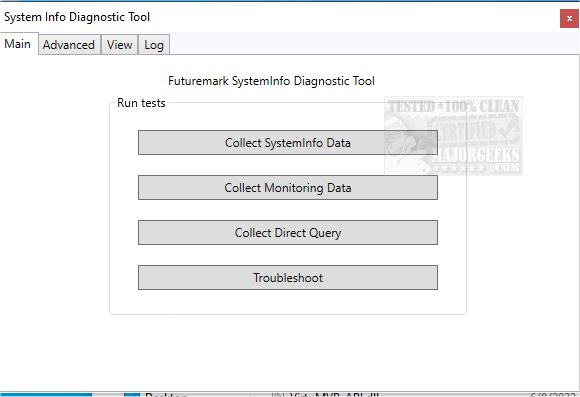Screen dimensions: 580x397
Task: Click the partially hidden Desktop label
Action: [x=166, y=395]
